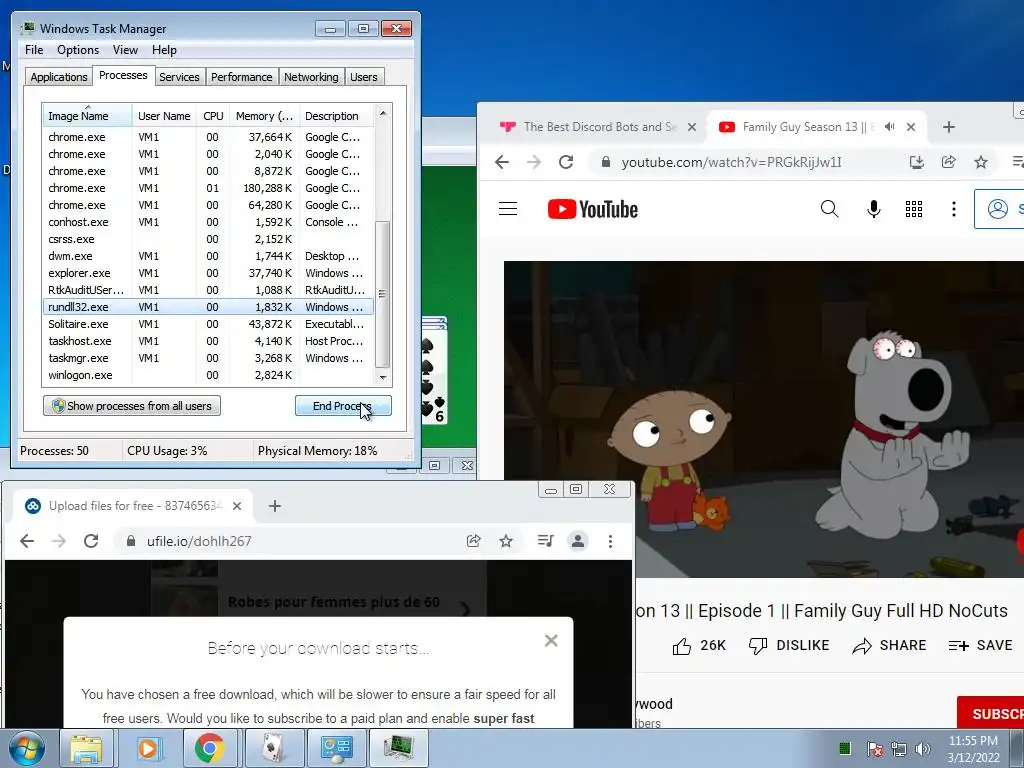Screen dimensions: 1024x768
Task: Select dwm.exe process row
Action: click(208, 256)
